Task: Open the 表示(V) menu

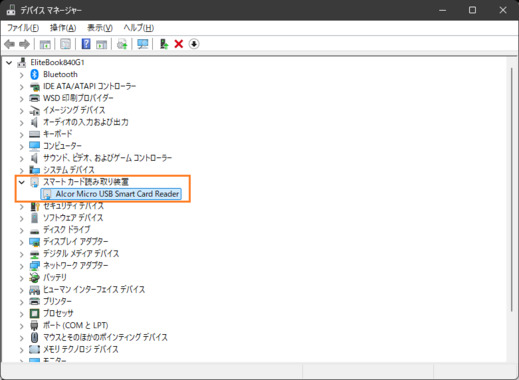Action: coord(100,28)
